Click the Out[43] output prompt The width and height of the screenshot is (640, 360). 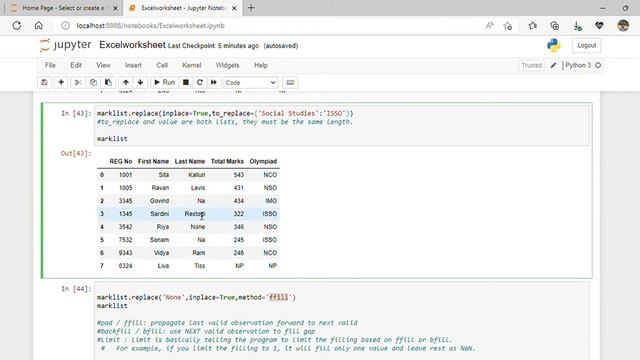coord(76,153)
